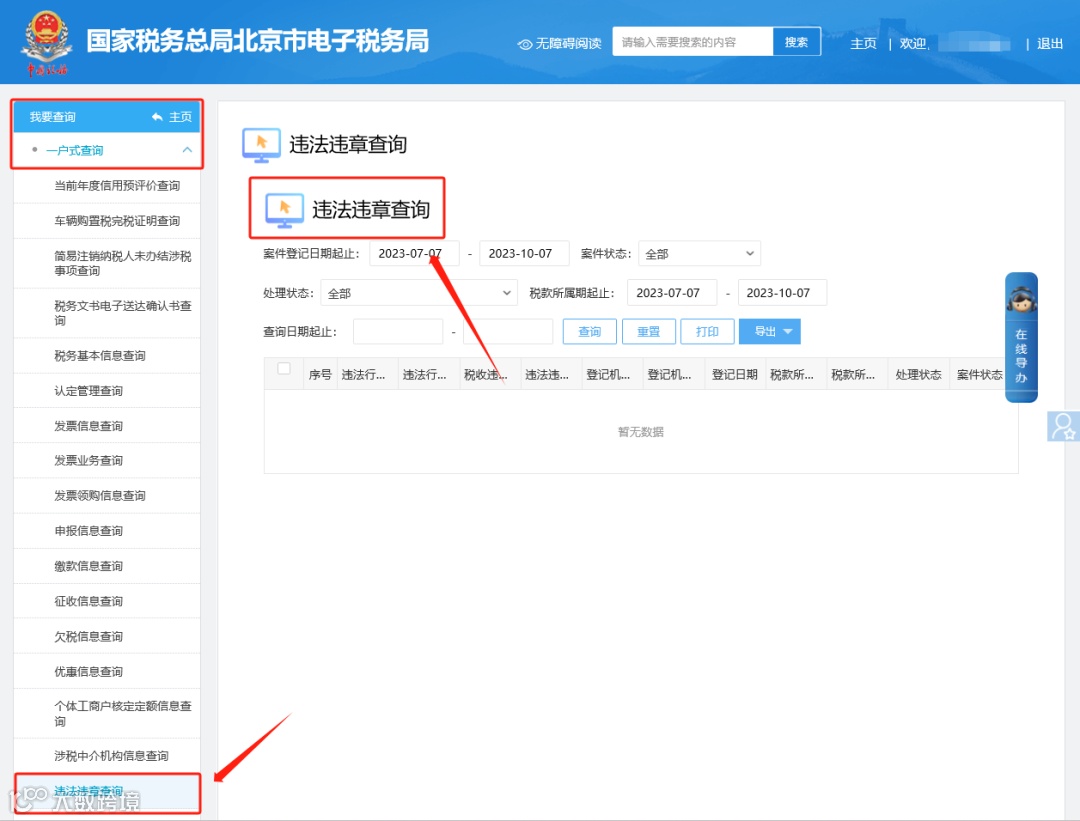
Task: Open the 在线导办 assistant widget
Action: point(1021,337)
